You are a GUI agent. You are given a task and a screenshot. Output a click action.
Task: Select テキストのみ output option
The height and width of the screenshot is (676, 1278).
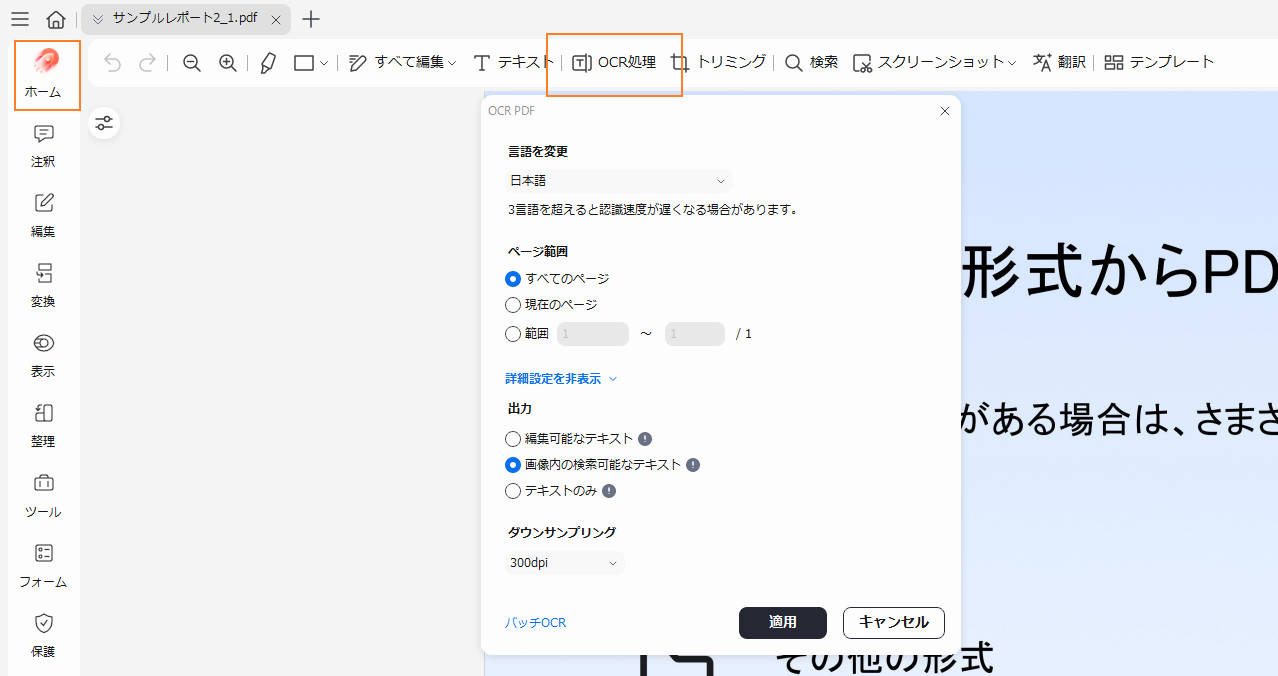coord(513,491)
